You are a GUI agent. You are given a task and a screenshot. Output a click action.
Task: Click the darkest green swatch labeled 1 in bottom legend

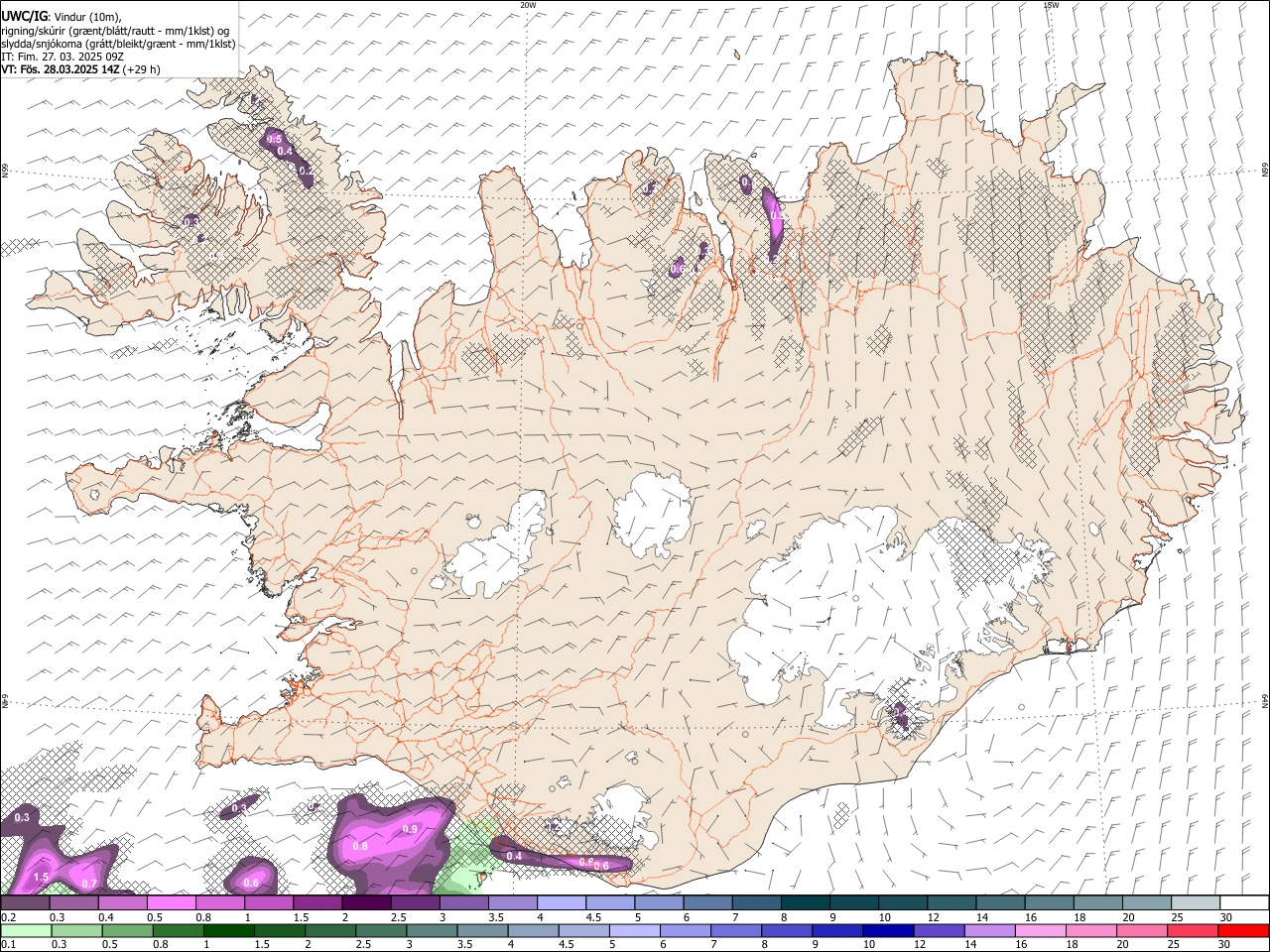228,930
